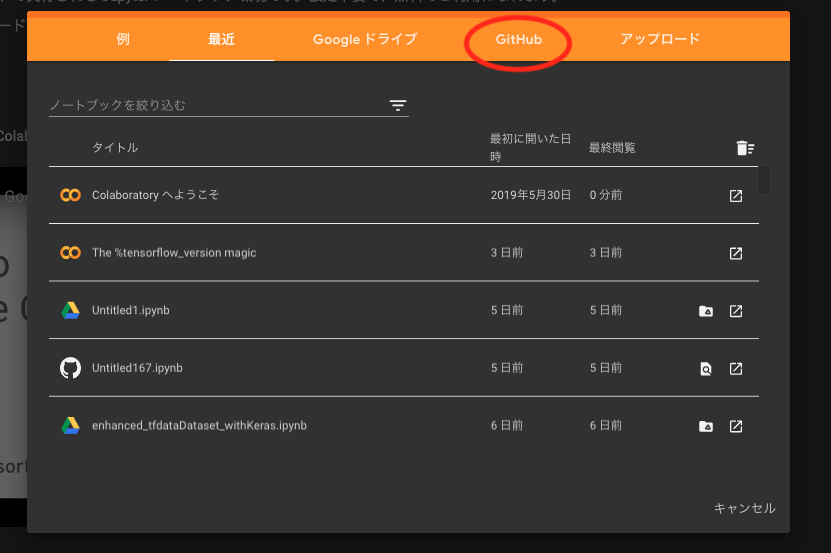Click the notebook list scrollbar
The image size is (831, 553).
tap(764, 180)
